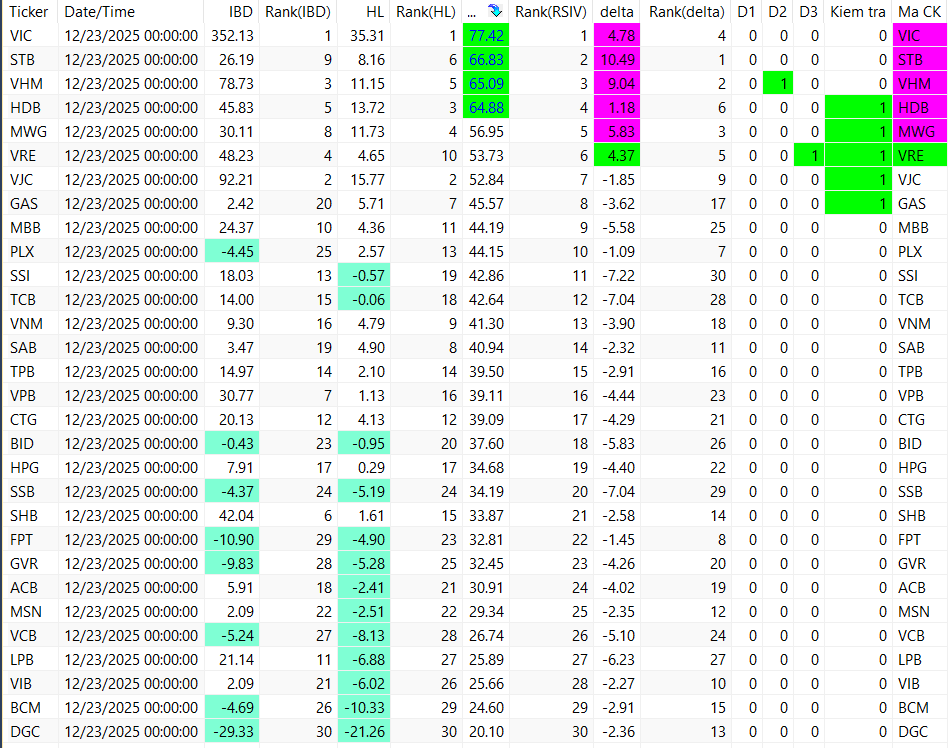
Task: Click IBD value -10.90 for FPT
Action: pyautogui.click(x=232, y=539)
